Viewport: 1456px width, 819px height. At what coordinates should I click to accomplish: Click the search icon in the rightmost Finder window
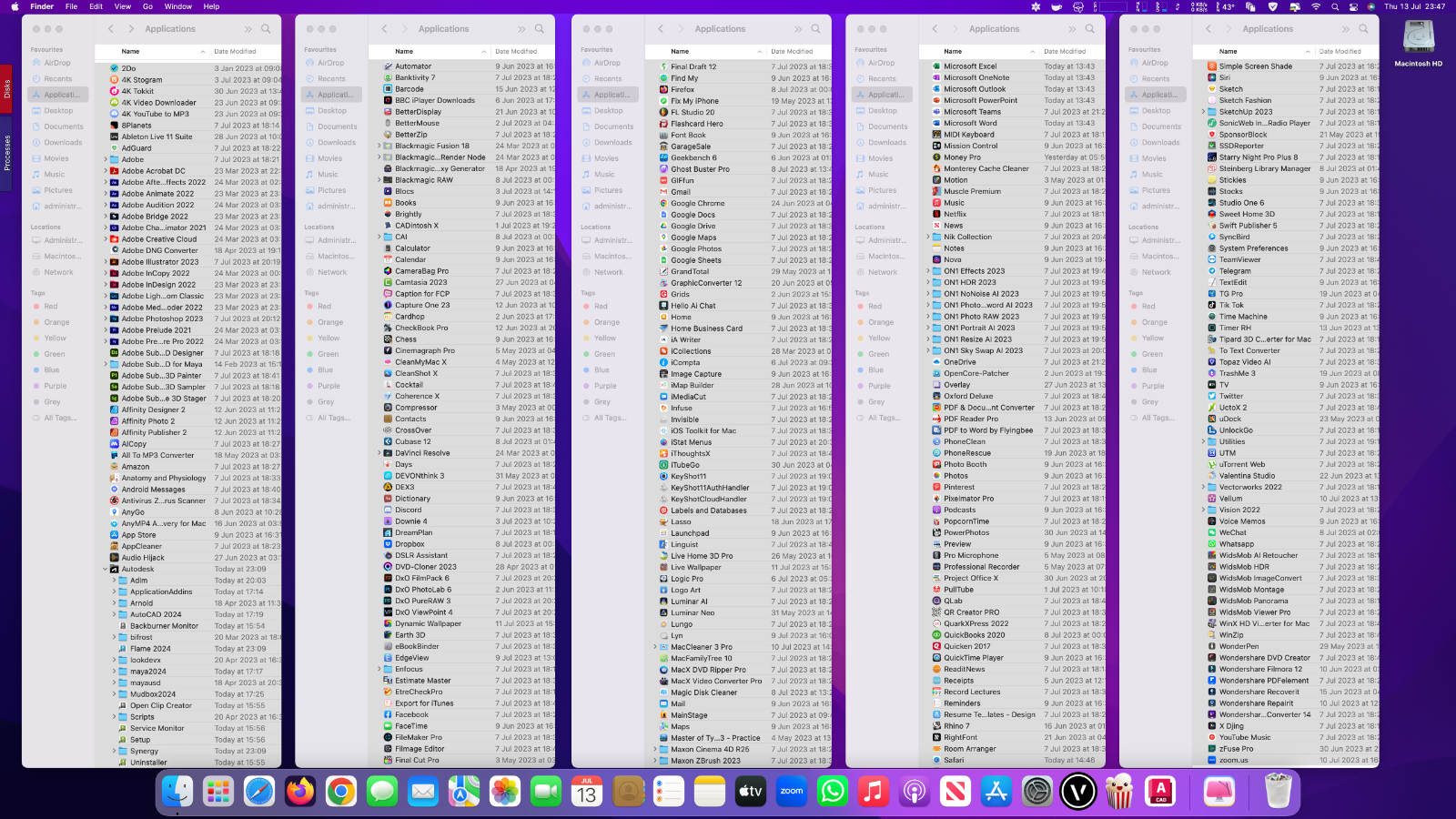1363,29
